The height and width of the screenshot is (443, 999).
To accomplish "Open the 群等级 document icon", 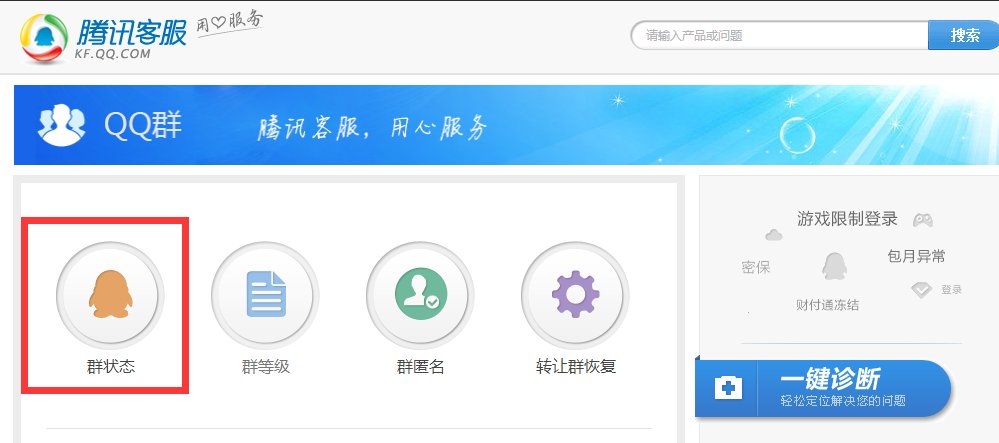I will [x=266, y=295].
